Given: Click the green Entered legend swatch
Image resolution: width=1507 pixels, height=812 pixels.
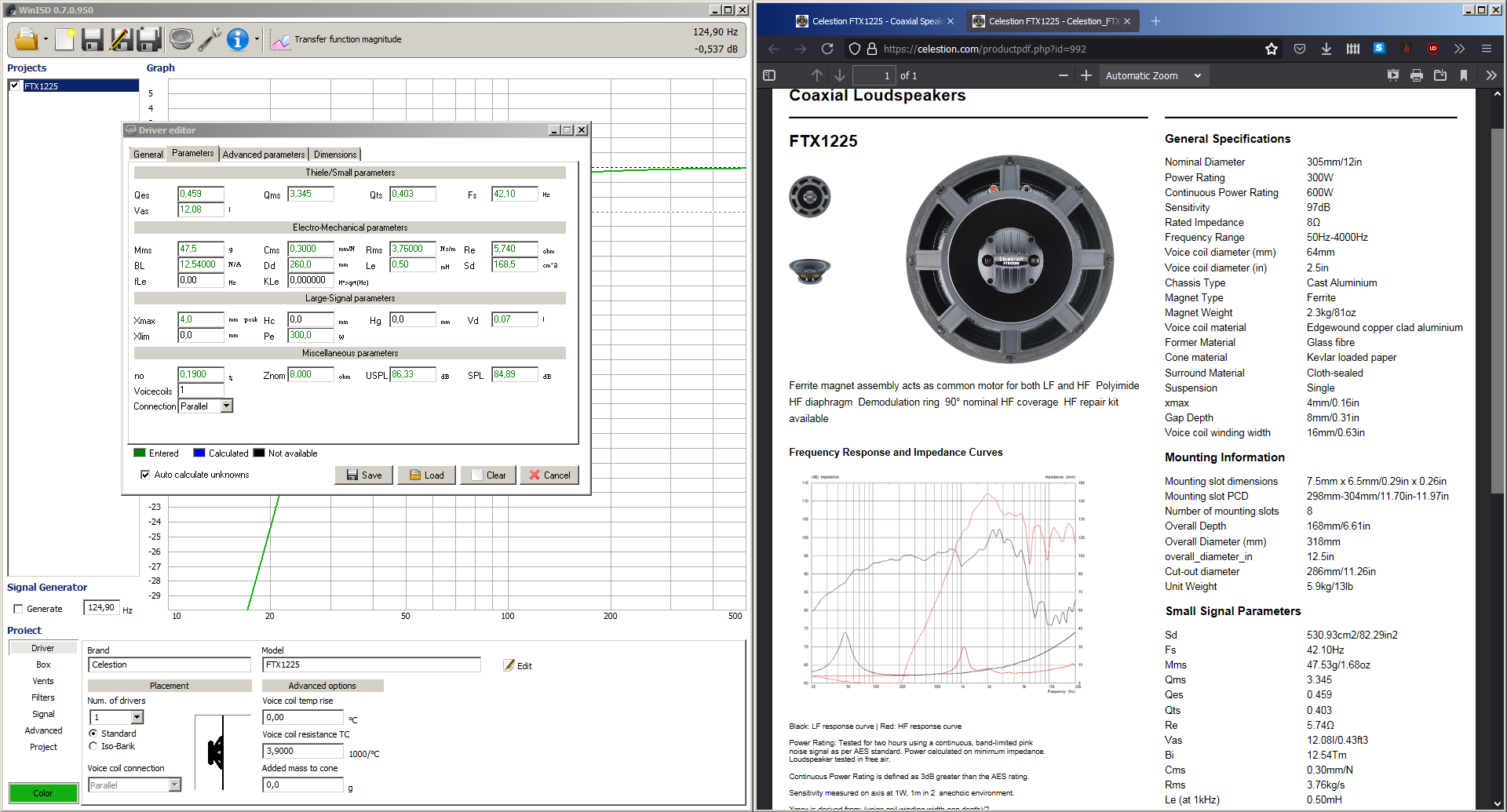Looking at the screenshot, I should 140,453.
